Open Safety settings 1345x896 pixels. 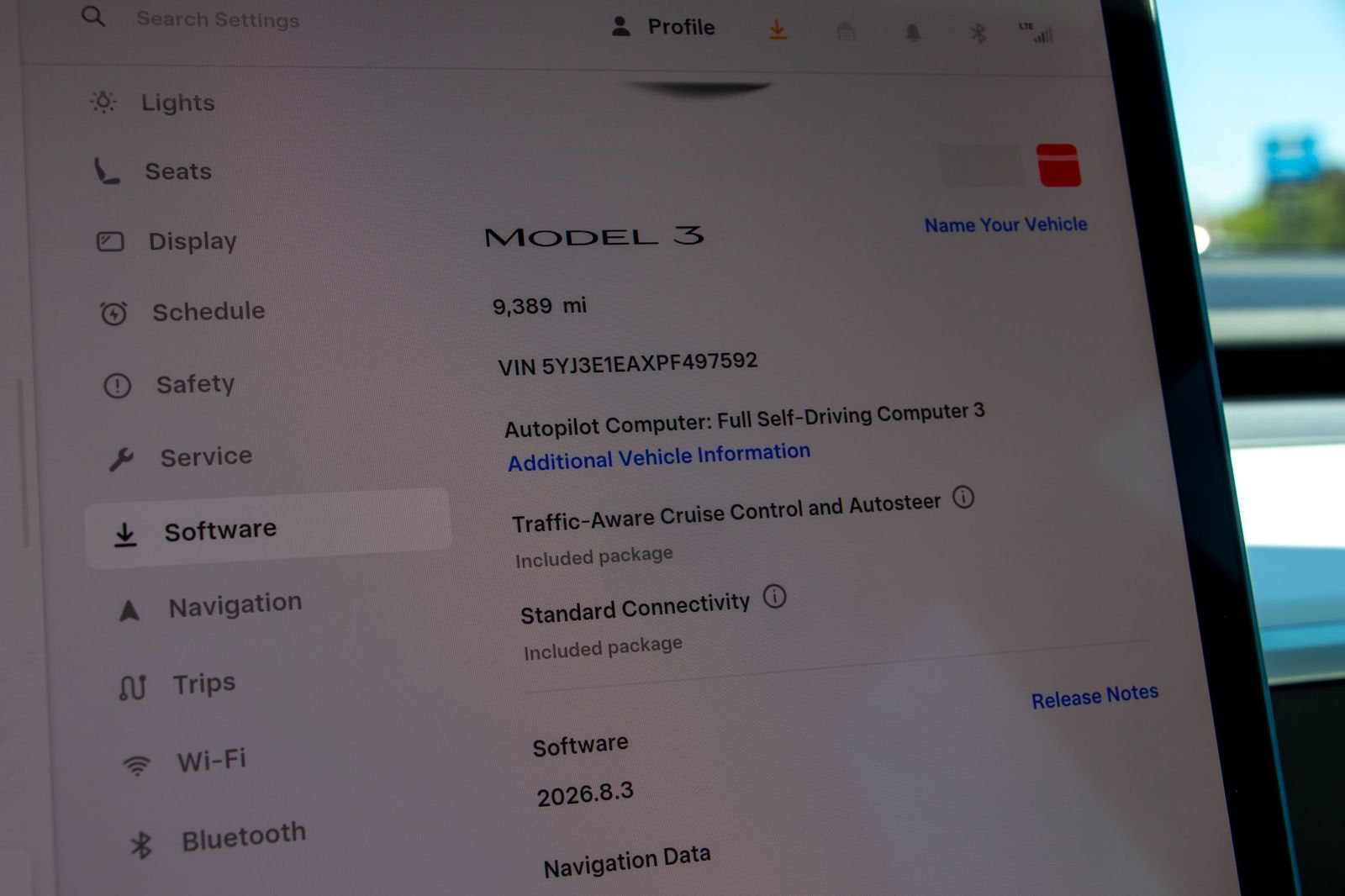coord(195,384)
